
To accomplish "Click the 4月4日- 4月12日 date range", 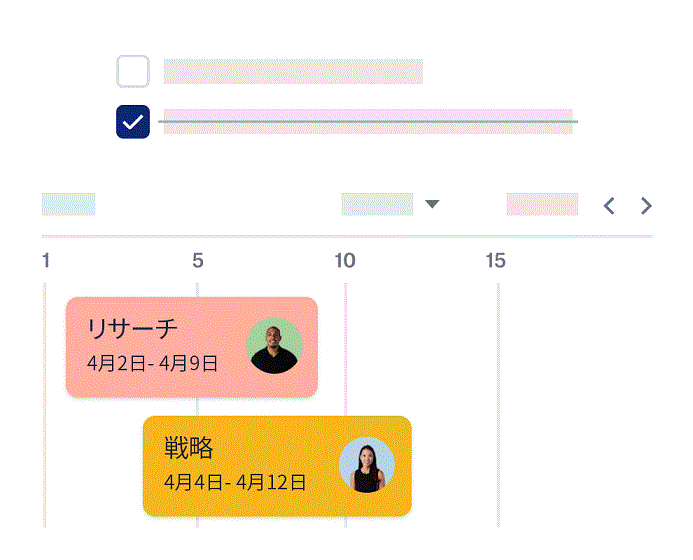I will point(235,482).
